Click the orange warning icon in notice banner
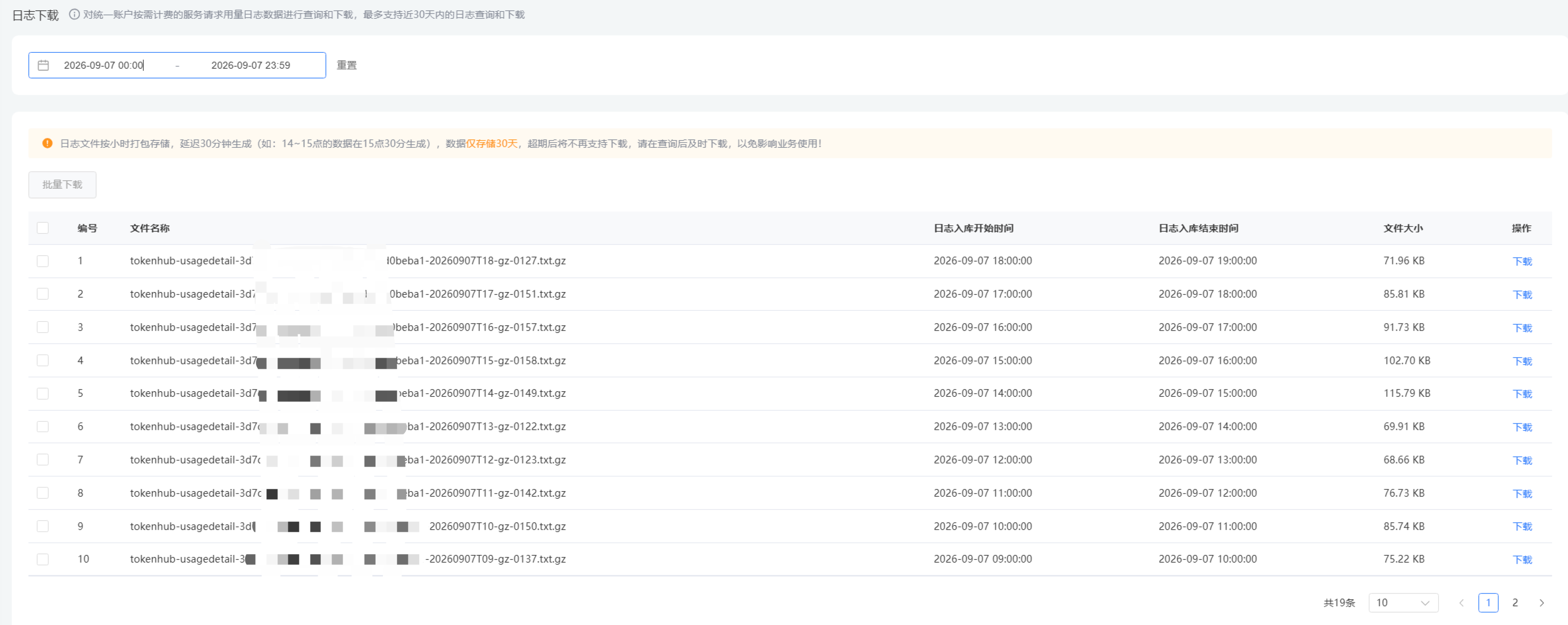 click(x=47, y=144)
